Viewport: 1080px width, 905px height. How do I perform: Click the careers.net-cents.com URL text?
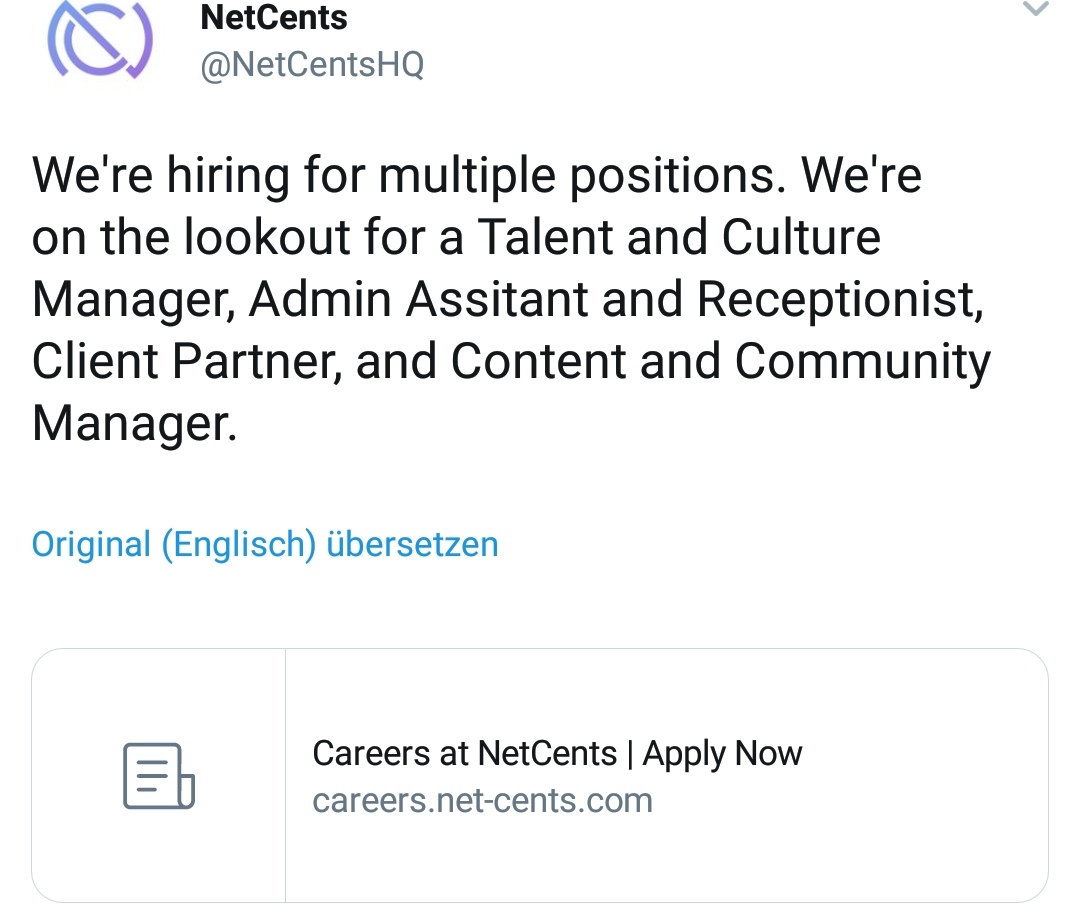coord(482,801)
